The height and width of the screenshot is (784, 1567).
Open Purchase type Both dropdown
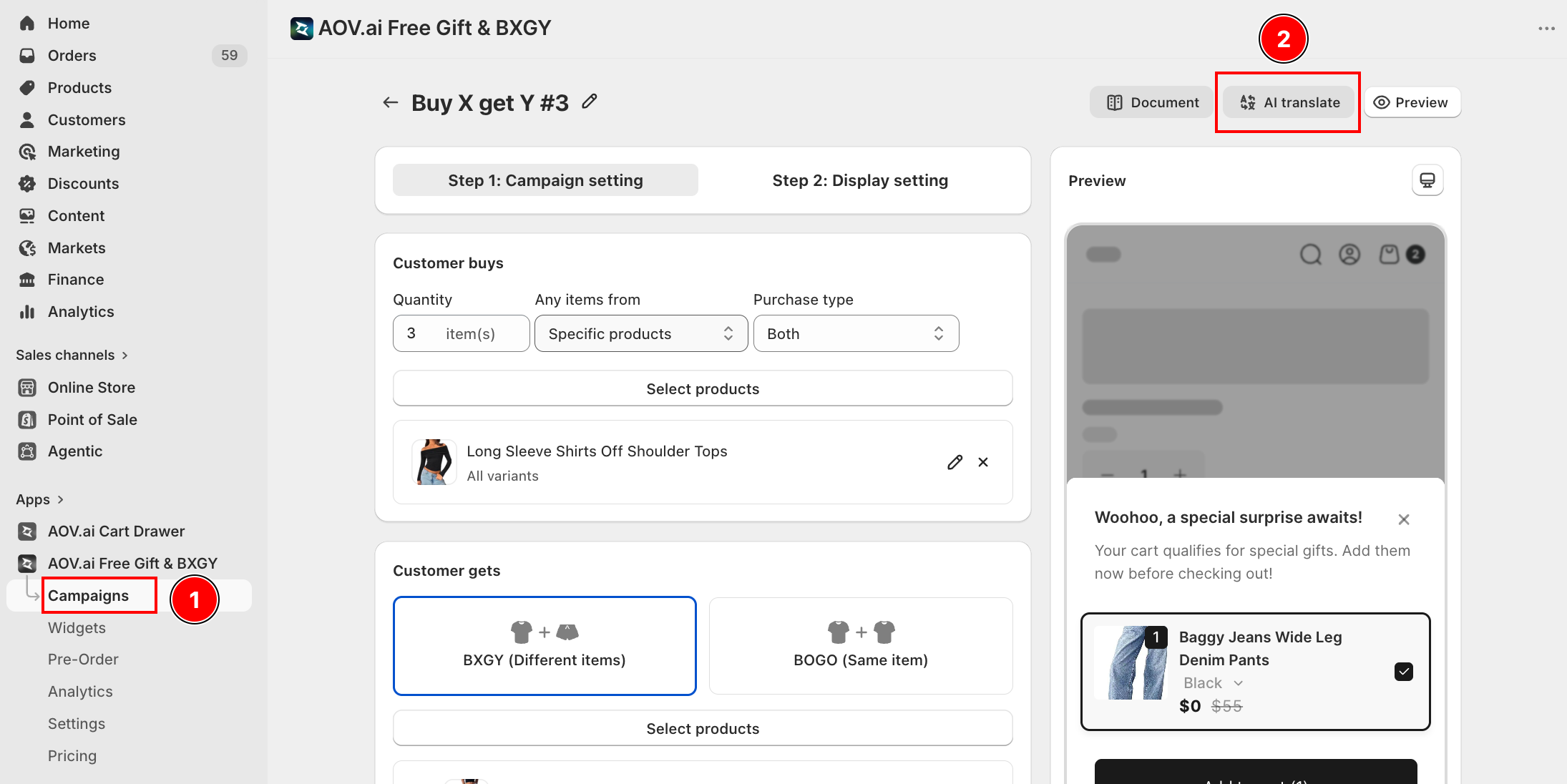[x=856, y=333]
